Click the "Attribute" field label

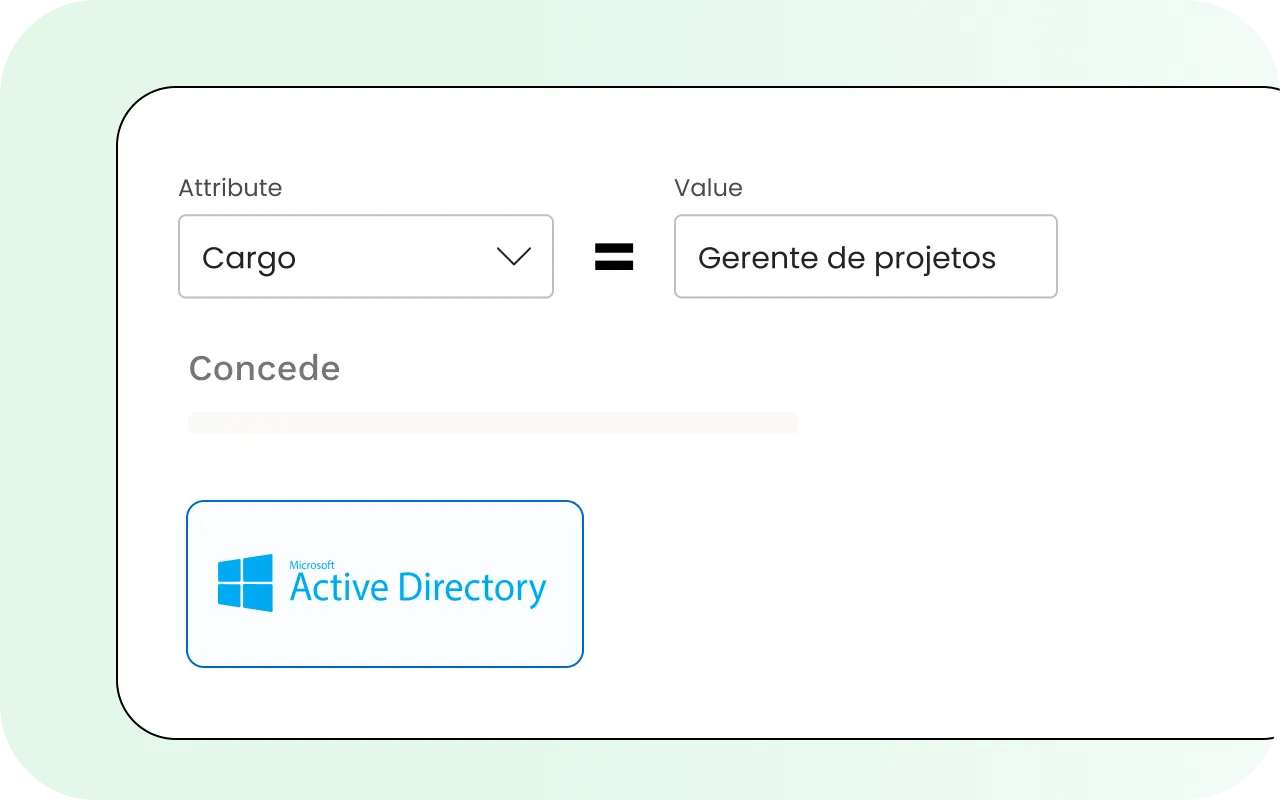230,188
